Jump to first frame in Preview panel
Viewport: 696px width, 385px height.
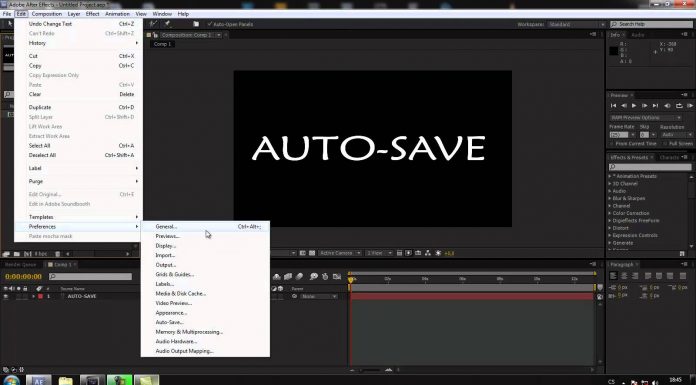pos(613,106)
